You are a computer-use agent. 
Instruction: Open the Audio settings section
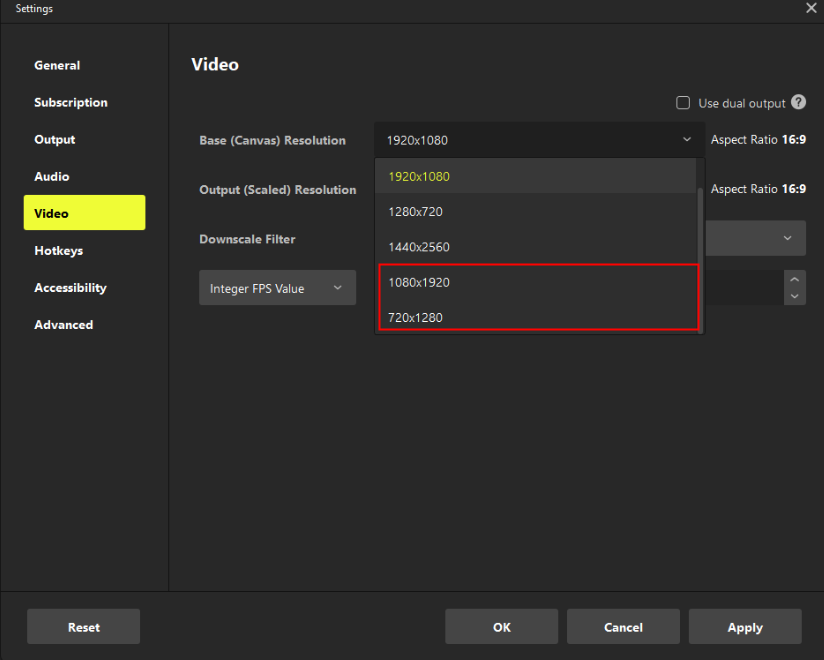(52, 176)
